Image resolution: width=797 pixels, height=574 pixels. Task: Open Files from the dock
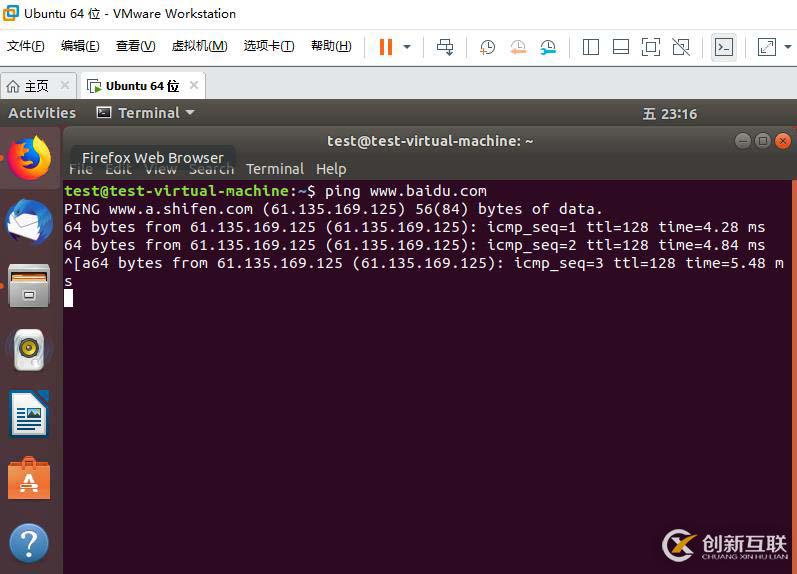(x=29, y=286)
